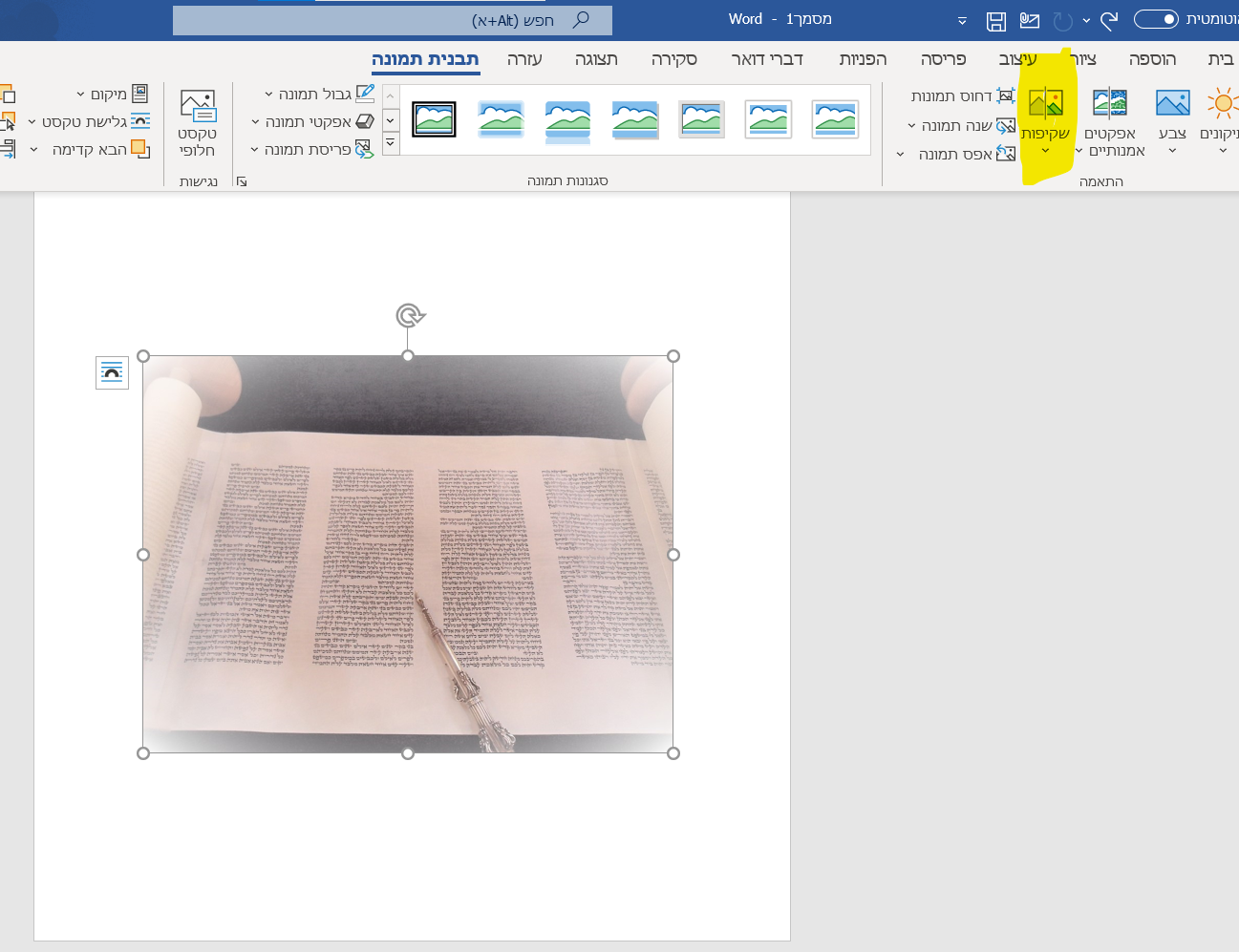Expand the גבול תמונה dropdown arrow
This screenshot has height=952, width=1239.
click(268, 94)
